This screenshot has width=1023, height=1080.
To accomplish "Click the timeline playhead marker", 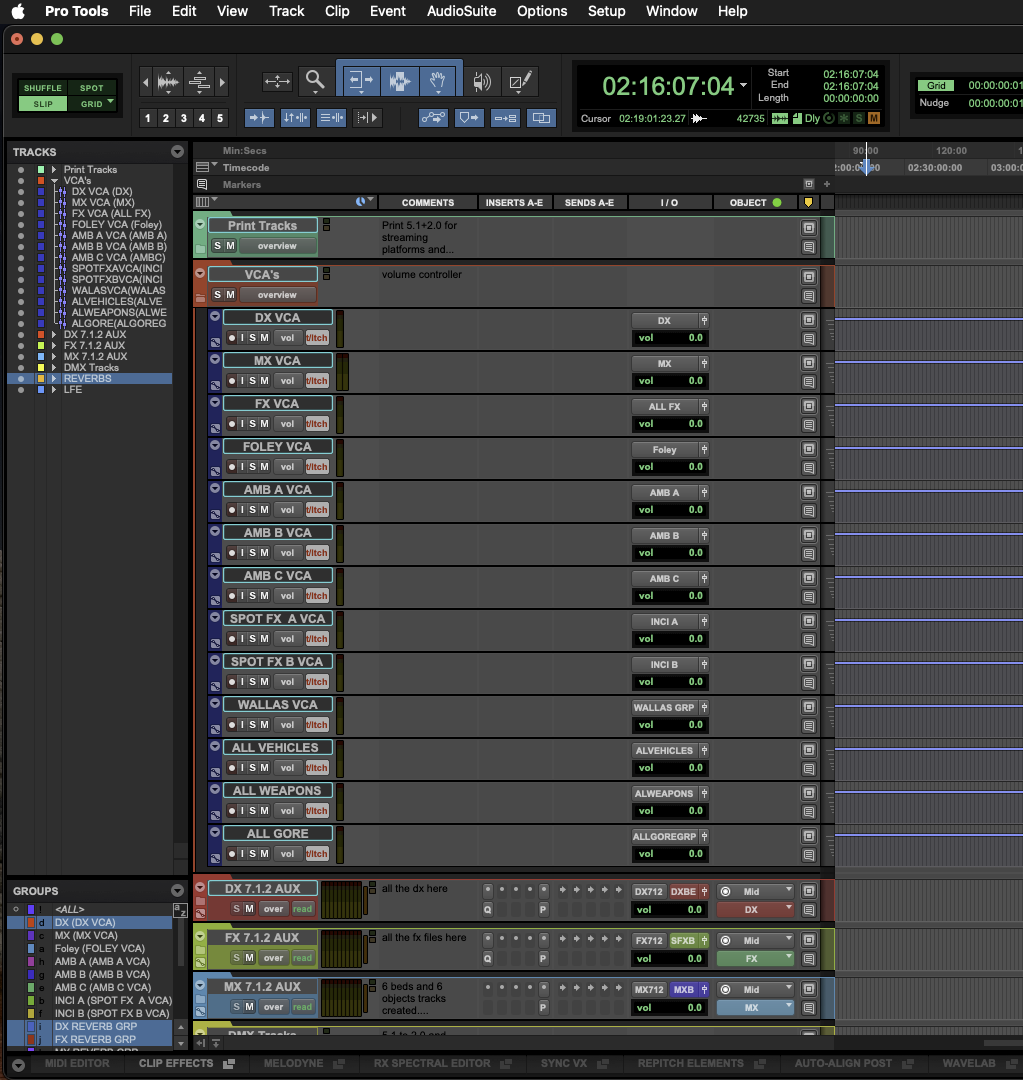I will pyautogui.click(x=867, y=166).
